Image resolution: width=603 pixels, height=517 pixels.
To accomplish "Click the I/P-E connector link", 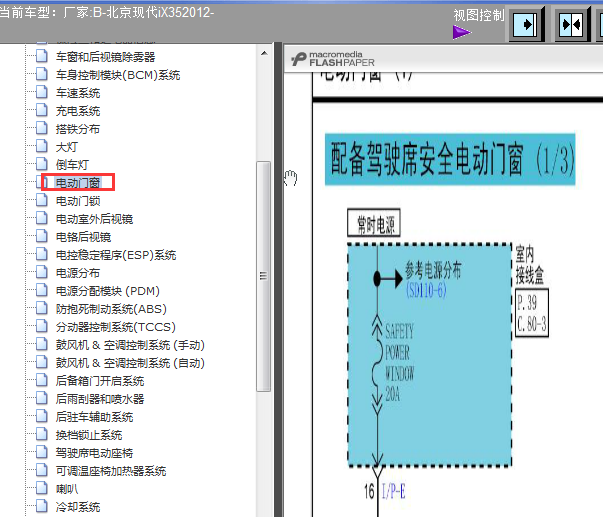I will point(393,491).
